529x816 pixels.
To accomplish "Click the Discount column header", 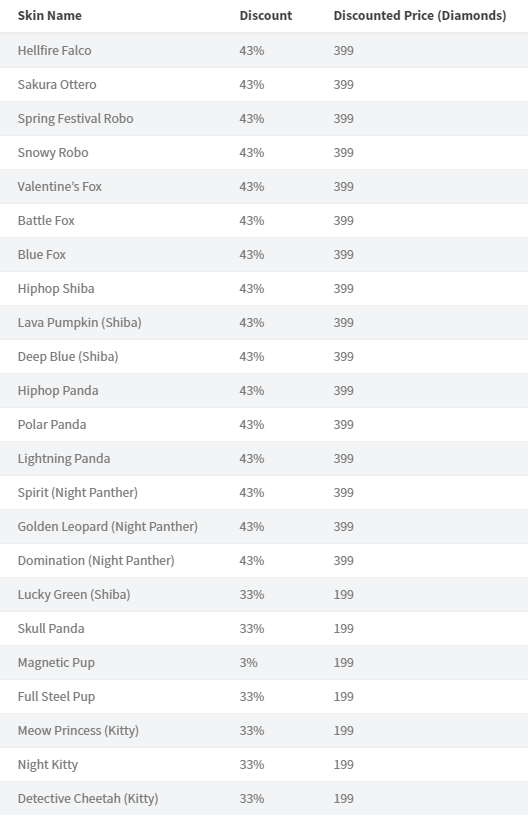I will click(265, 16).
